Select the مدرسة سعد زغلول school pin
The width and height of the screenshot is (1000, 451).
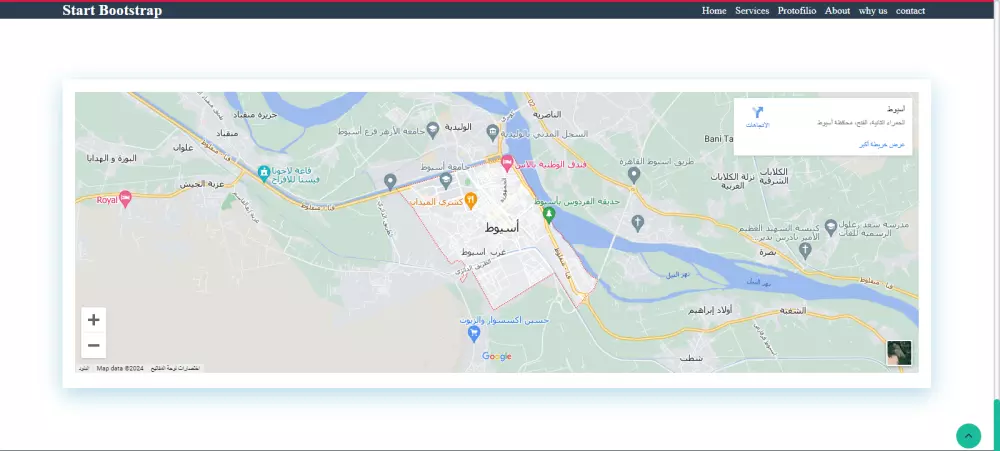tap(831, 226)
